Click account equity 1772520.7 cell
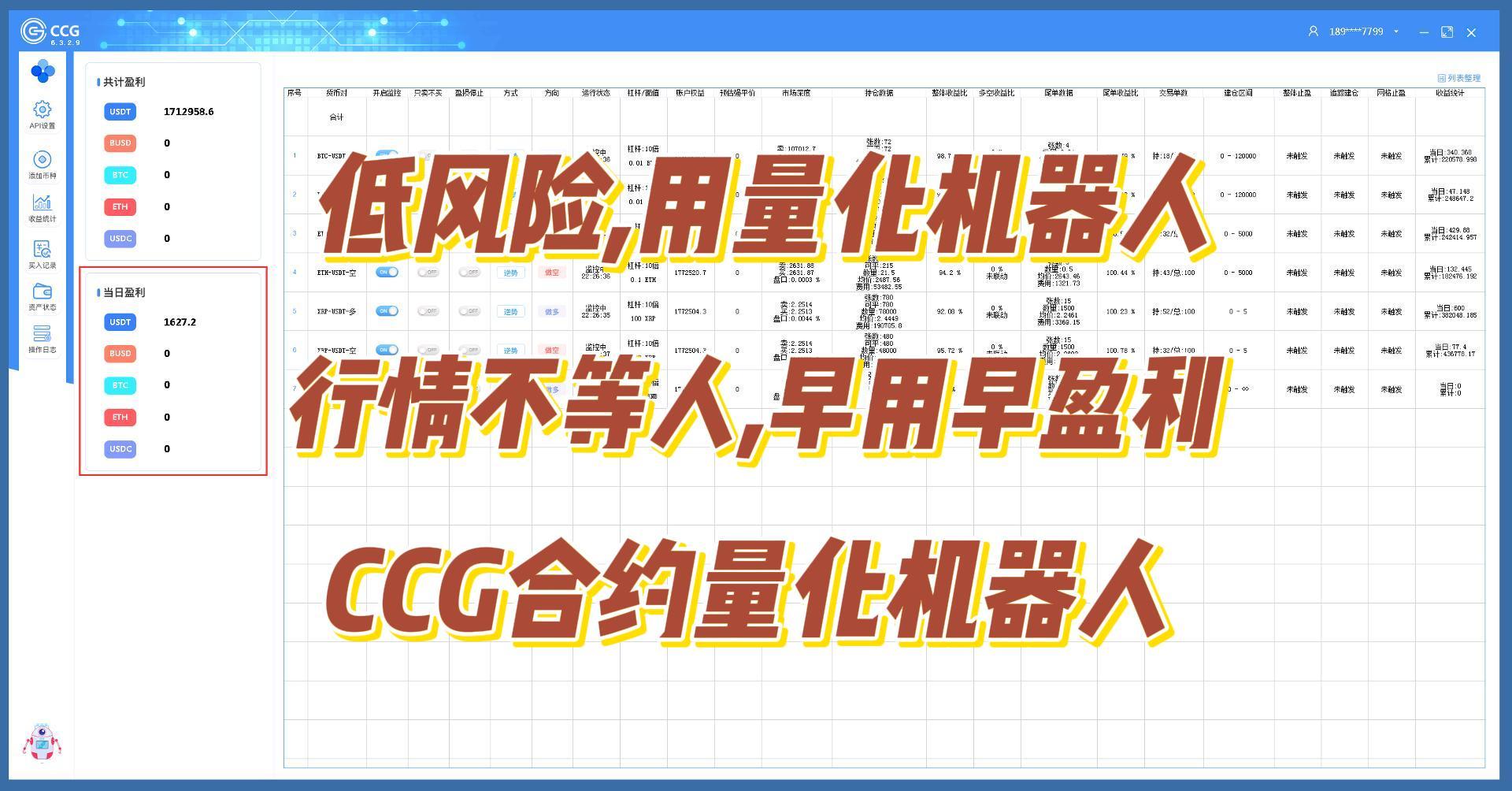 [x=690, y=273]
